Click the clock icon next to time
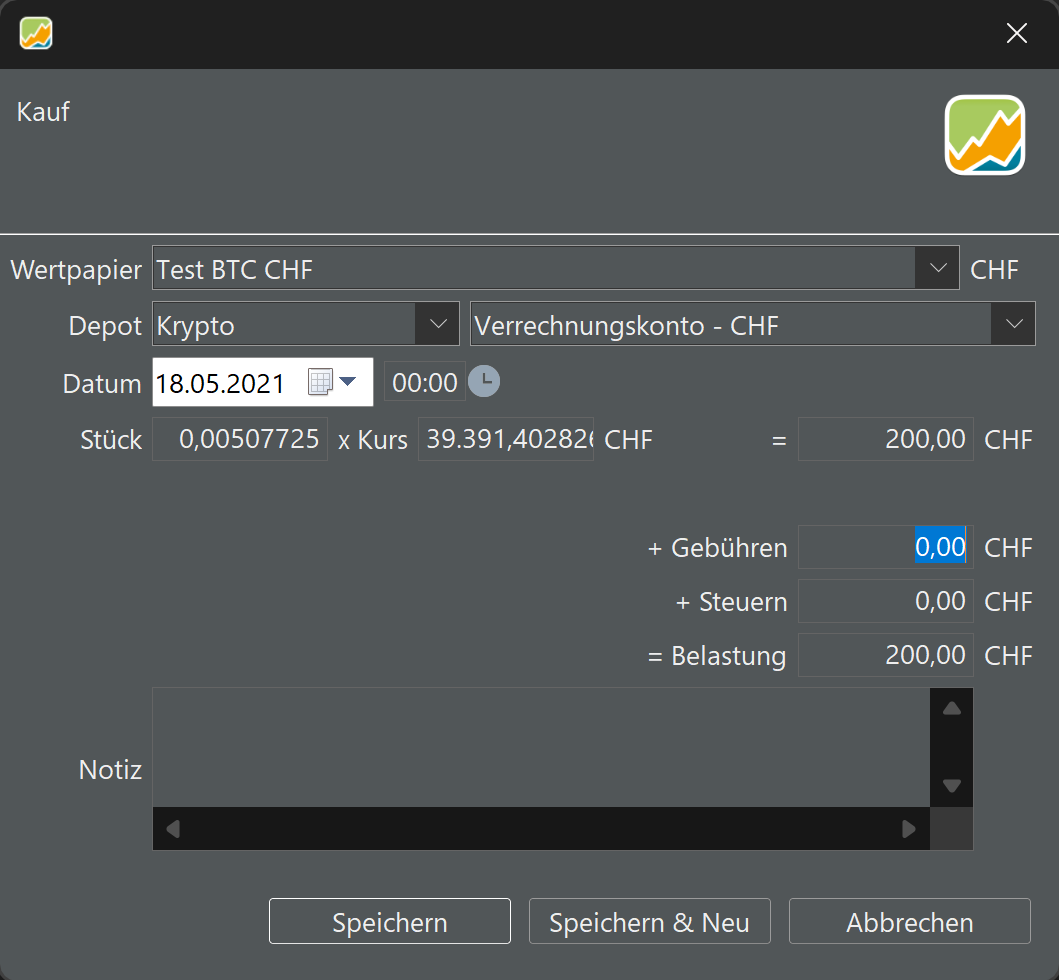 tap(484, 382)
